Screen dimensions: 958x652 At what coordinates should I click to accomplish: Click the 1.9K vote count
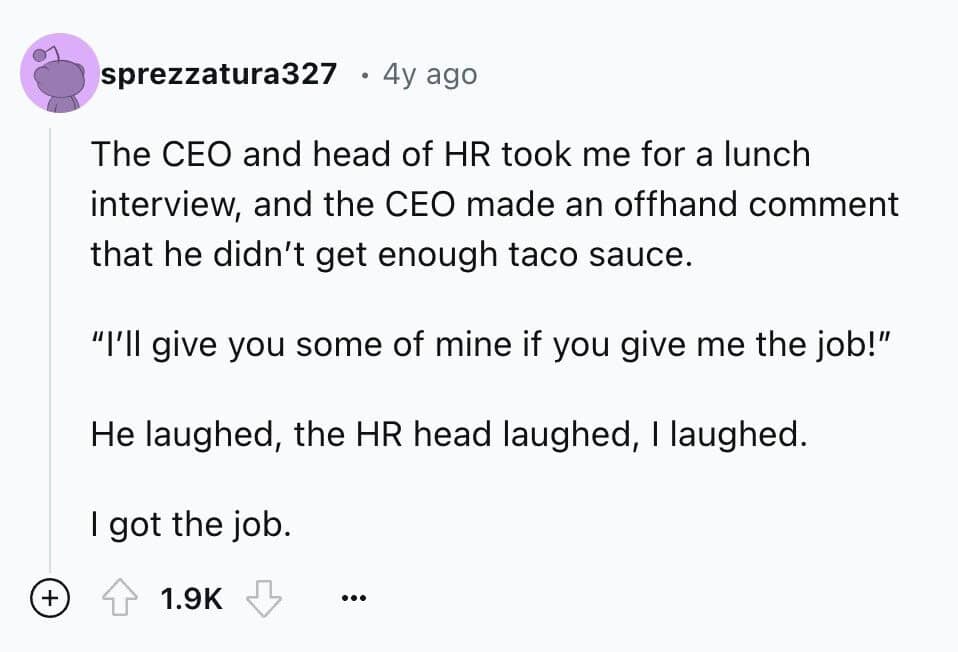pyautogui.click(x=192, y=600)
